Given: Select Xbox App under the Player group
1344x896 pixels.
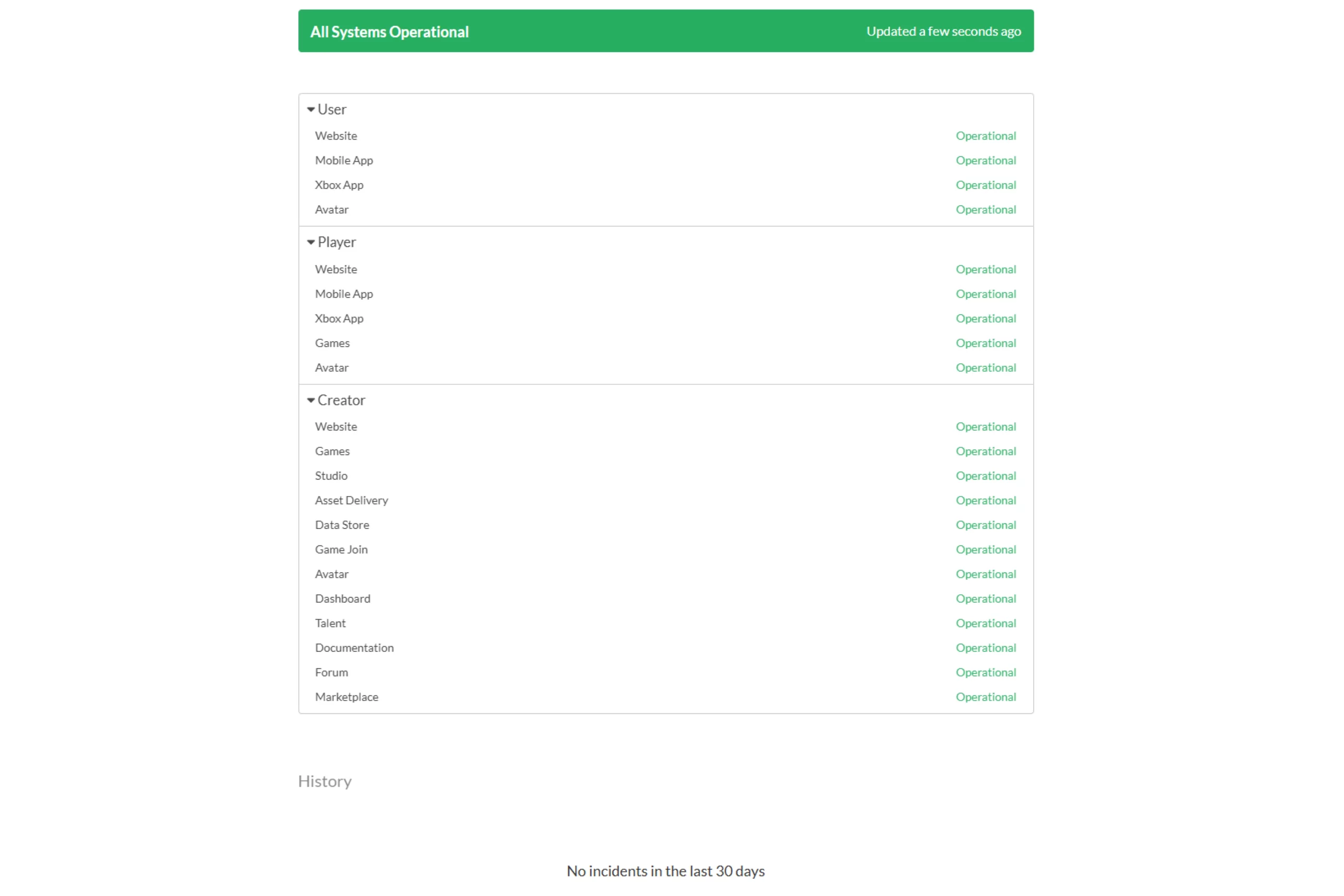Looking at the screenshot, I should (x=339, y=319).
